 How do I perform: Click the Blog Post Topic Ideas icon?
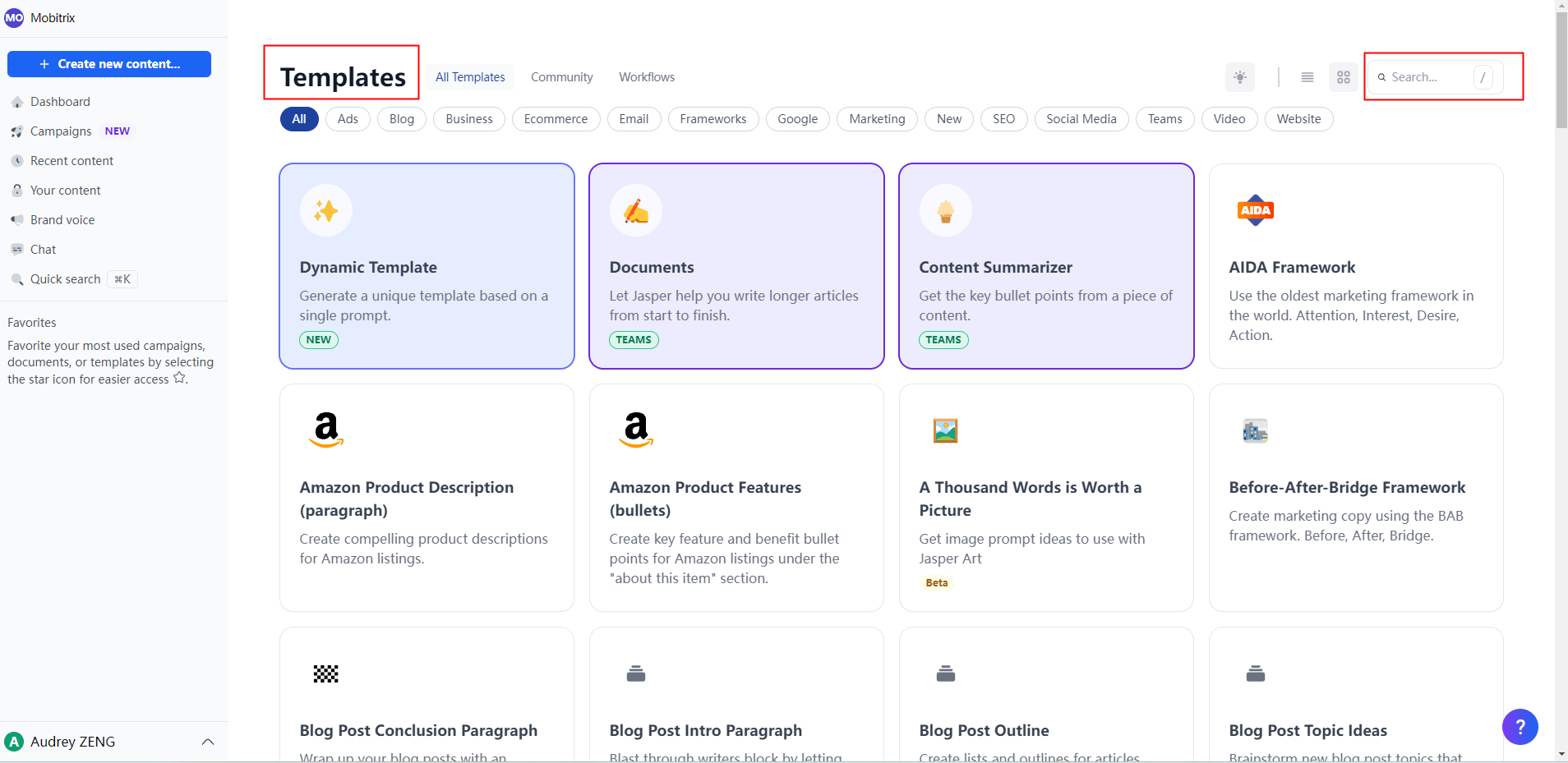[1256, 674]
